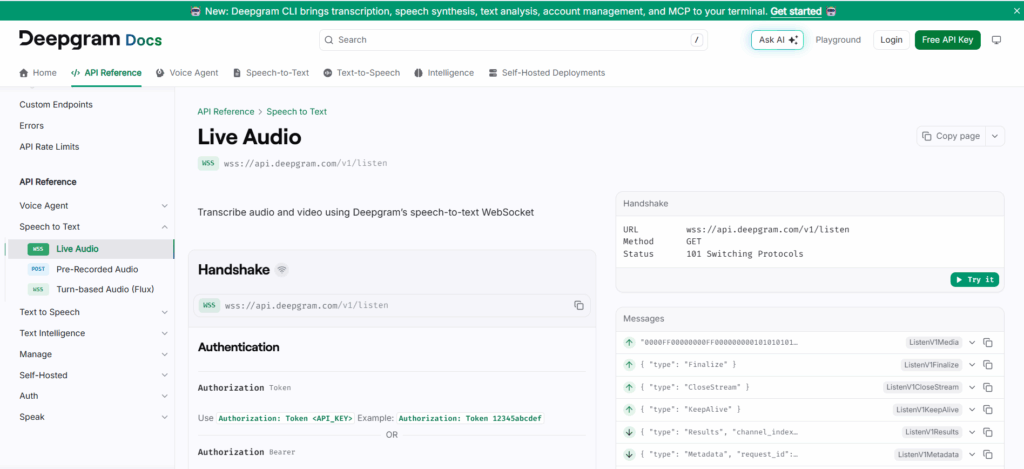Click the Copy page button
Image resolution: width=1024 pixels, height=469 pixels.
pyautogui.click(x=952, y=136)
